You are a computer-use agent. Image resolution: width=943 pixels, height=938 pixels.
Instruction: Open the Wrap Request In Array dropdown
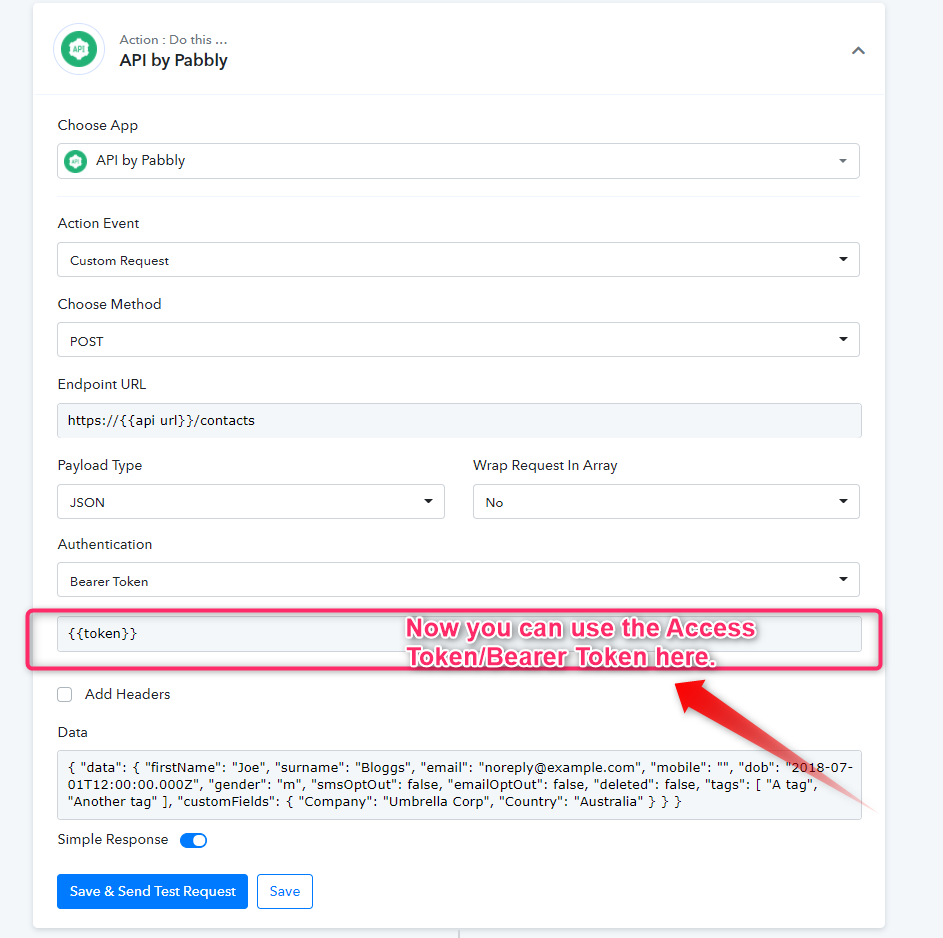[666, 501]
